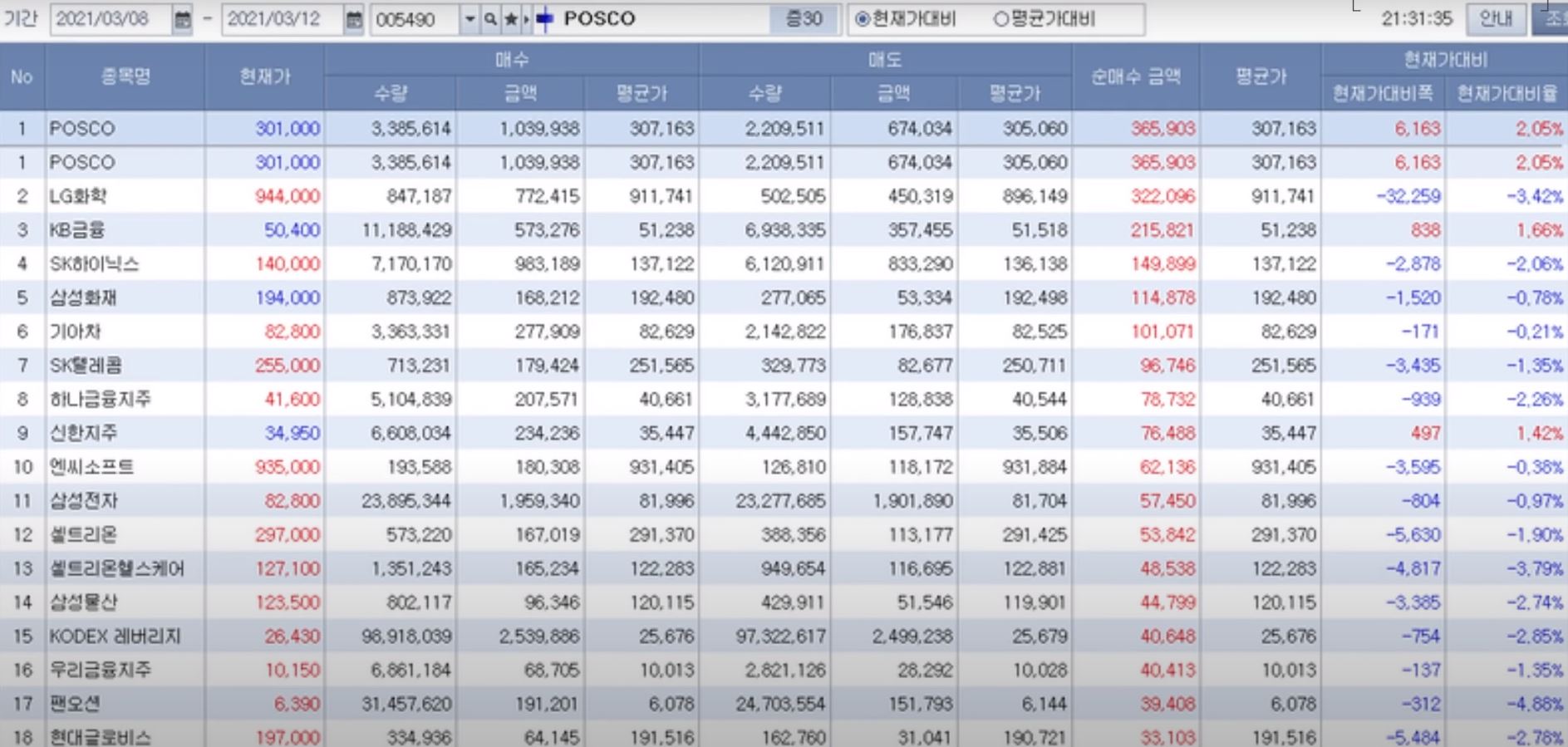Click SK하이닉스 sell amount 833,290
The width and height of the screenshot is (1568, 747).
pyautogui.click(x=920, y=264)
